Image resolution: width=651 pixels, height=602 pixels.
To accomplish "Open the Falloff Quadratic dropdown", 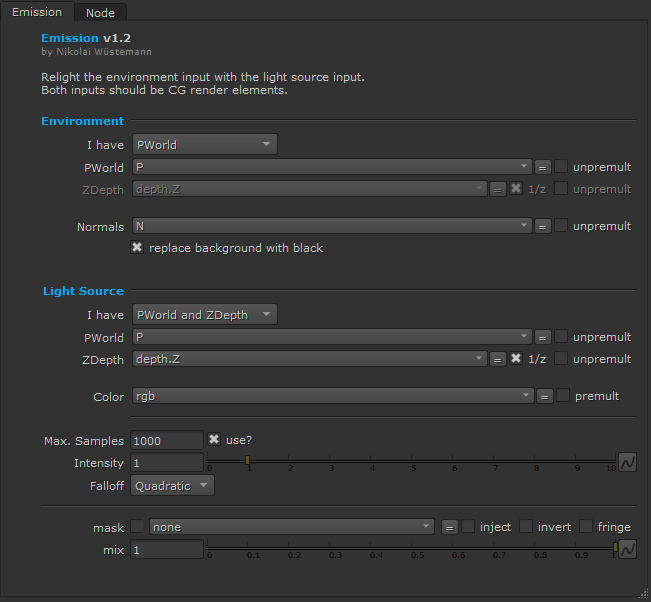I will tap(173, 485).
